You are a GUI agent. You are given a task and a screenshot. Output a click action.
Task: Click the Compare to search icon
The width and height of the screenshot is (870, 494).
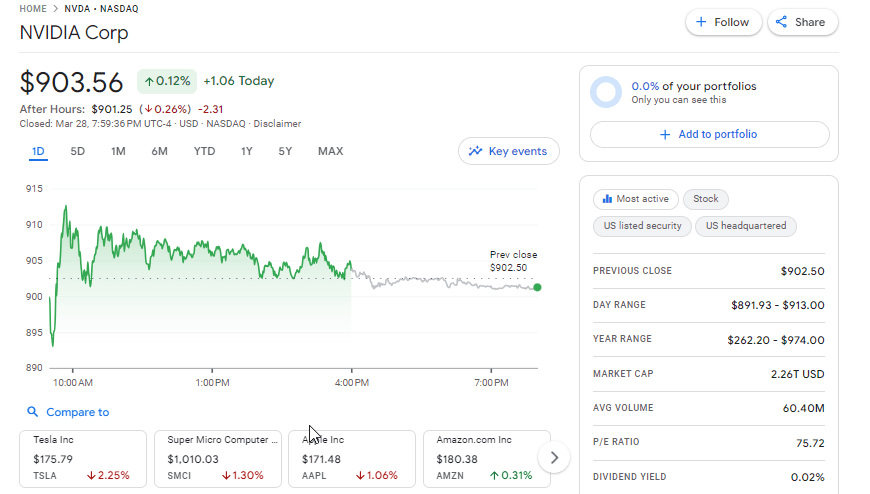[x=33, y=412]
